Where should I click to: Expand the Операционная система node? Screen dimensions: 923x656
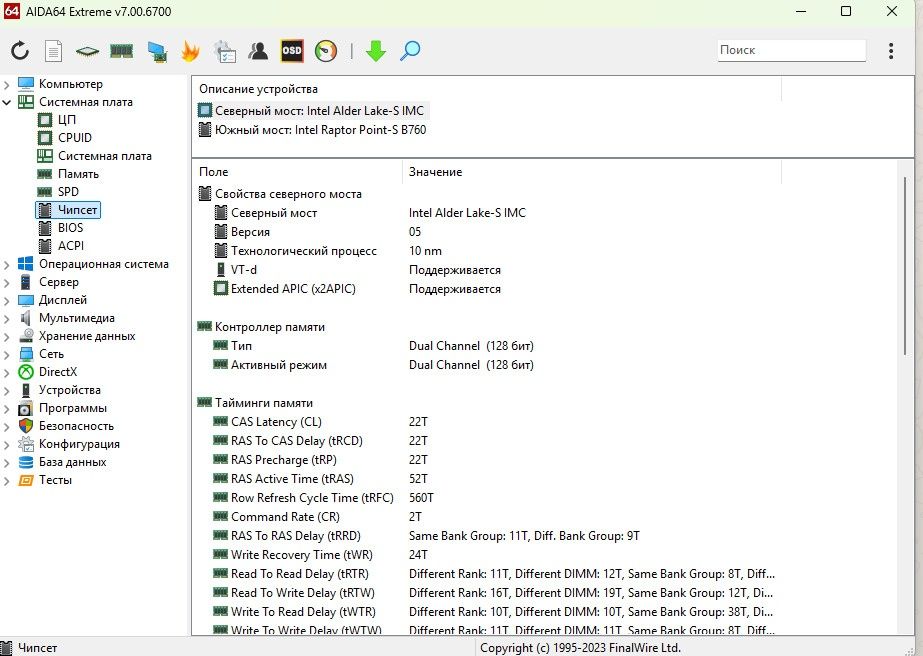7,265
